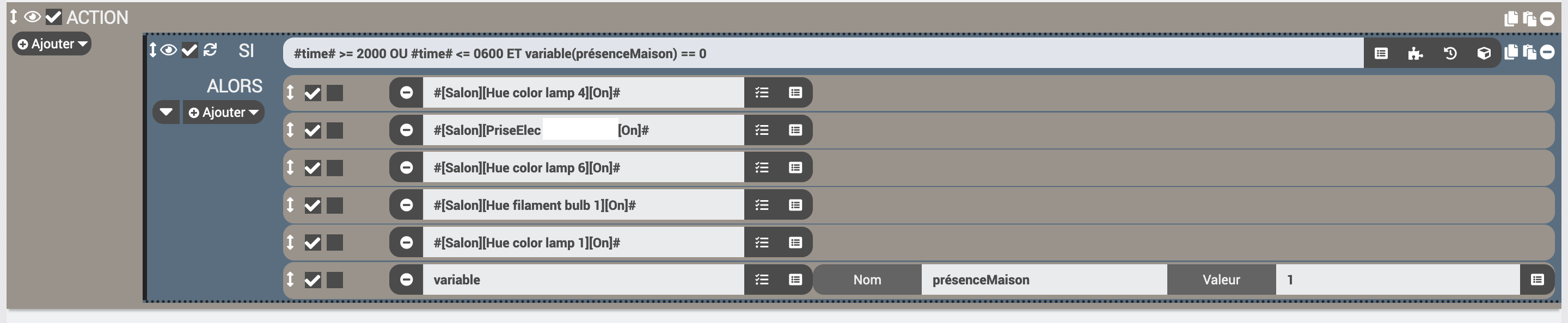
Task: Disable the ACTION block enable checkbox
Action: click(x=53, y=17)
